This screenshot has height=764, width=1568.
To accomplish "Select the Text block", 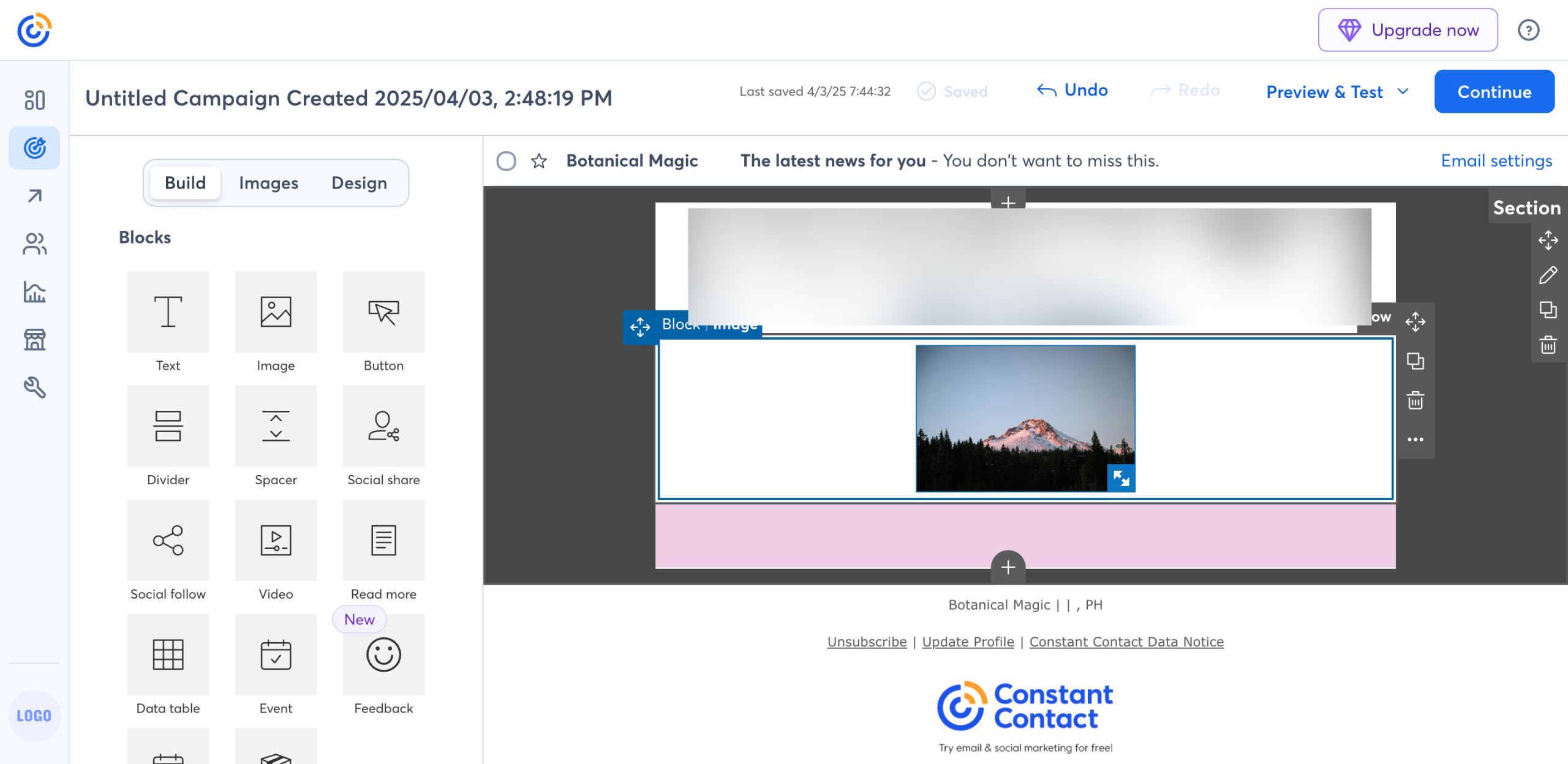I will click(168, 322).
